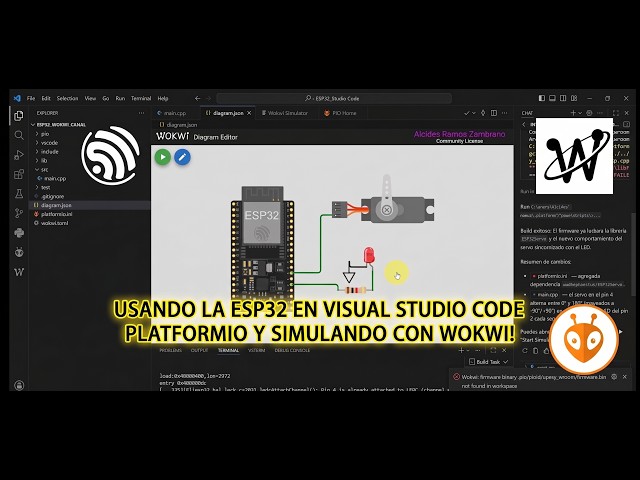Open platformio.ini in the explorer
Image resolution: width=640 pixels, height=480 pixels.
pyautogui.click(x=57, y=214)
